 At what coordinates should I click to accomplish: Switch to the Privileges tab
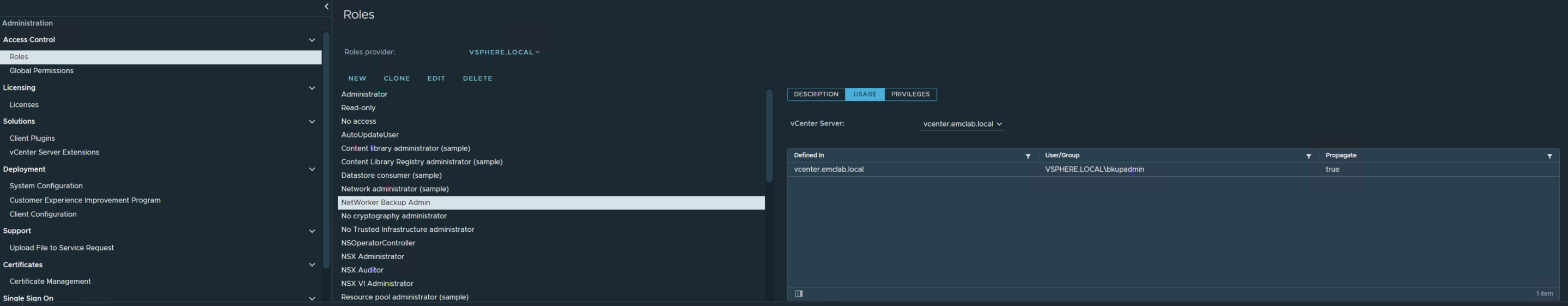point(910,94)
